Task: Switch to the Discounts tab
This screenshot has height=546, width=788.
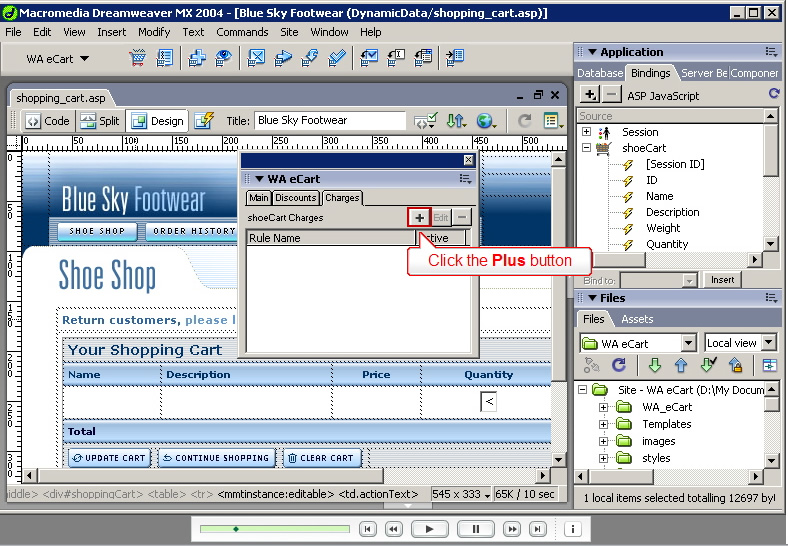Action: [296, 198]
